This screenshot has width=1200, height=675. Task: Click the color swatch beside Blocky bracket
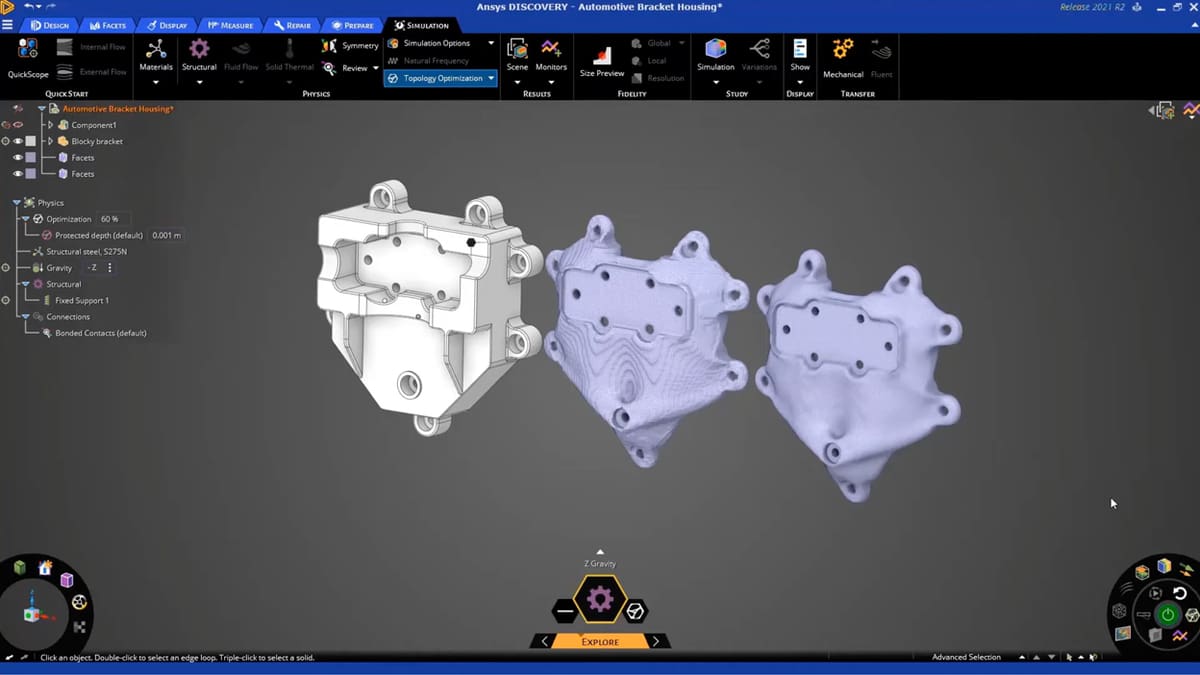pyautogui.click(x=31, y=141)
